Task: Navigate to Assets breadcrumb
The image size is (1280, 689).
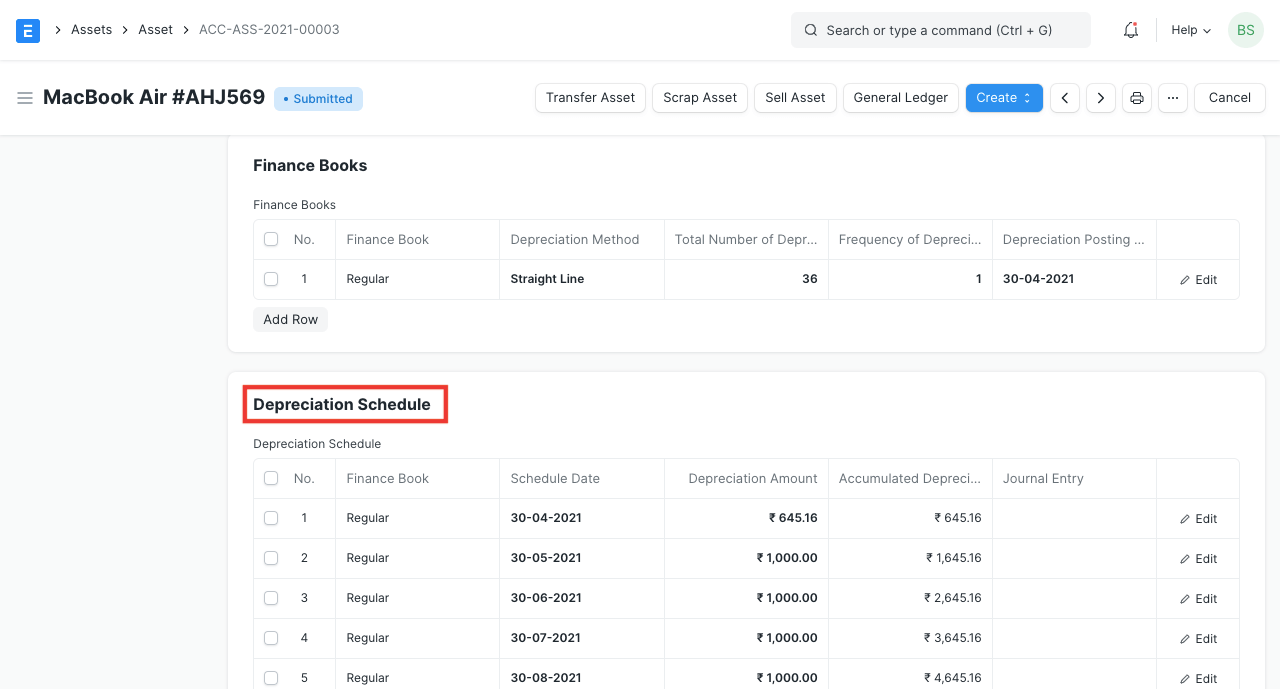Action: [91, 30]
